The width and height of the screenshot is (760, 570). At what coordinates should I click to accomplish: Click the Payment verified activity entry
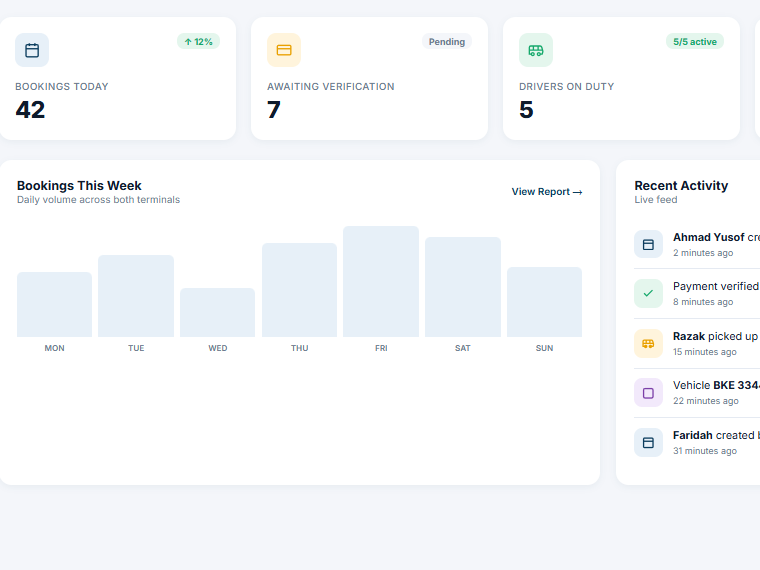coord(697,293)
